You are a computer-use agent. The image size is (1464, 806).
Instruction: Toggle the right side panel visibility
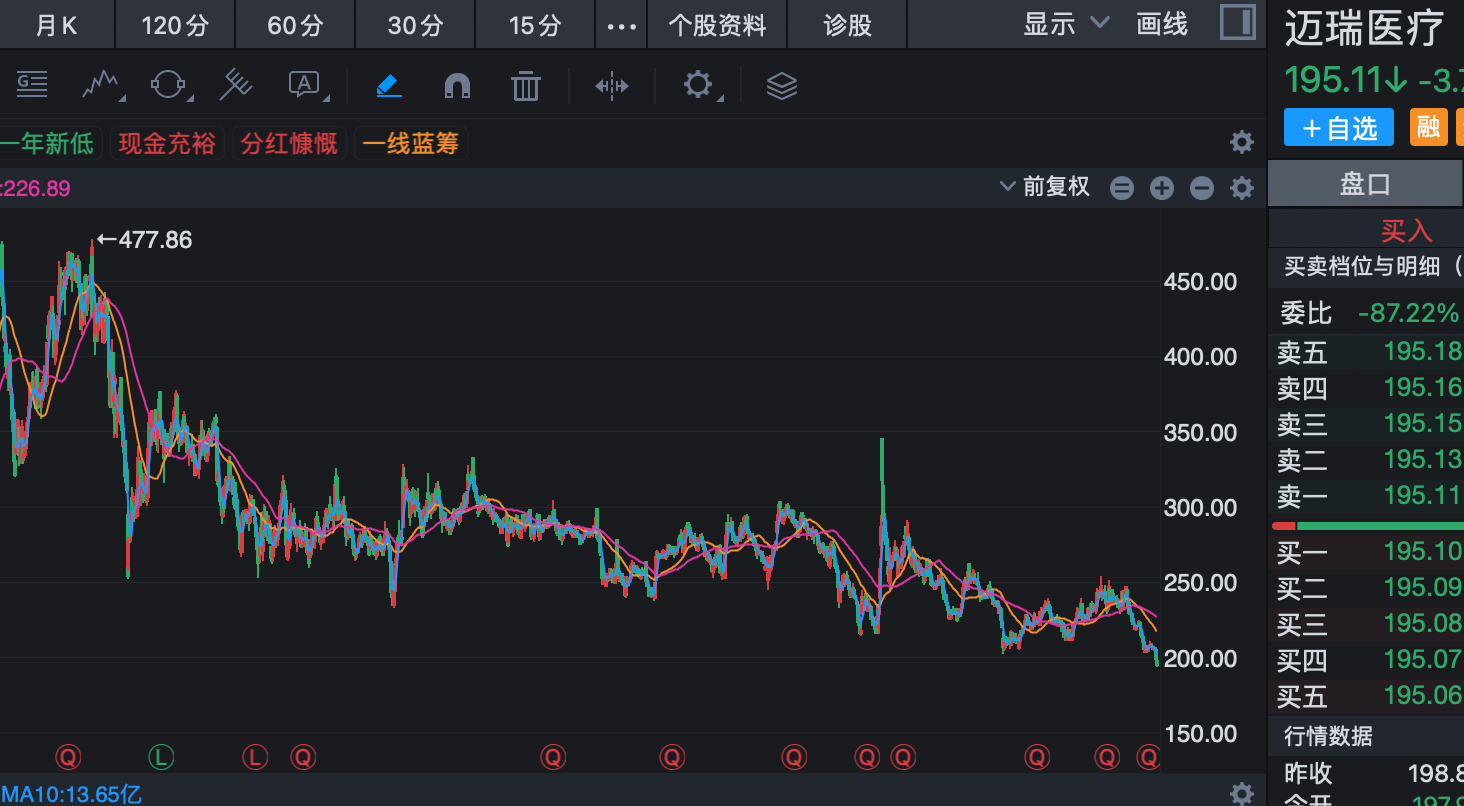pyautogui.click(x=1238, y=23)
